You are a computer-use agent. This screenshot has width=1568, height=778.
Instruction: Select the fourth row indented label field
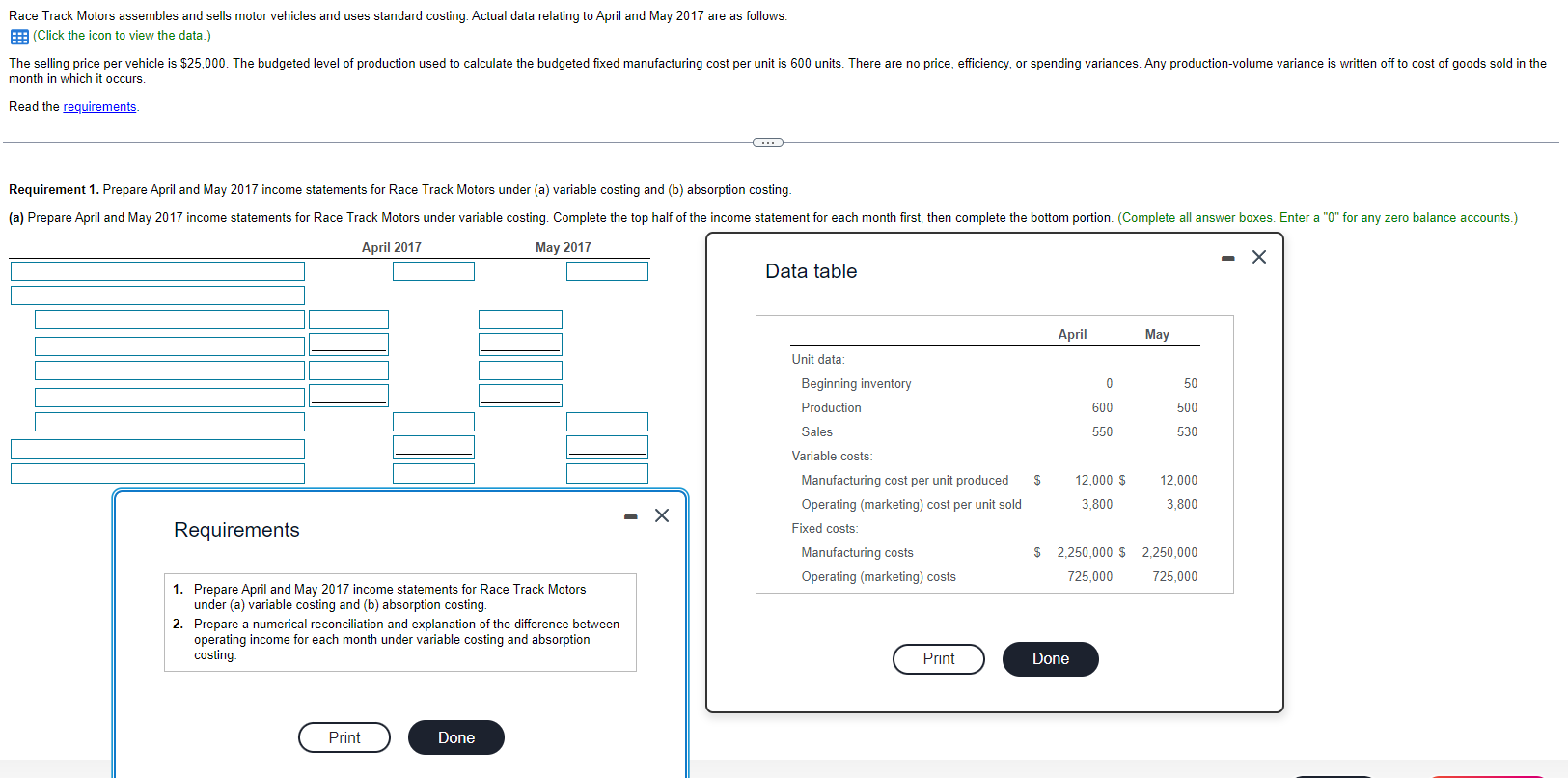pyautogui.click(x=170, y=346)
